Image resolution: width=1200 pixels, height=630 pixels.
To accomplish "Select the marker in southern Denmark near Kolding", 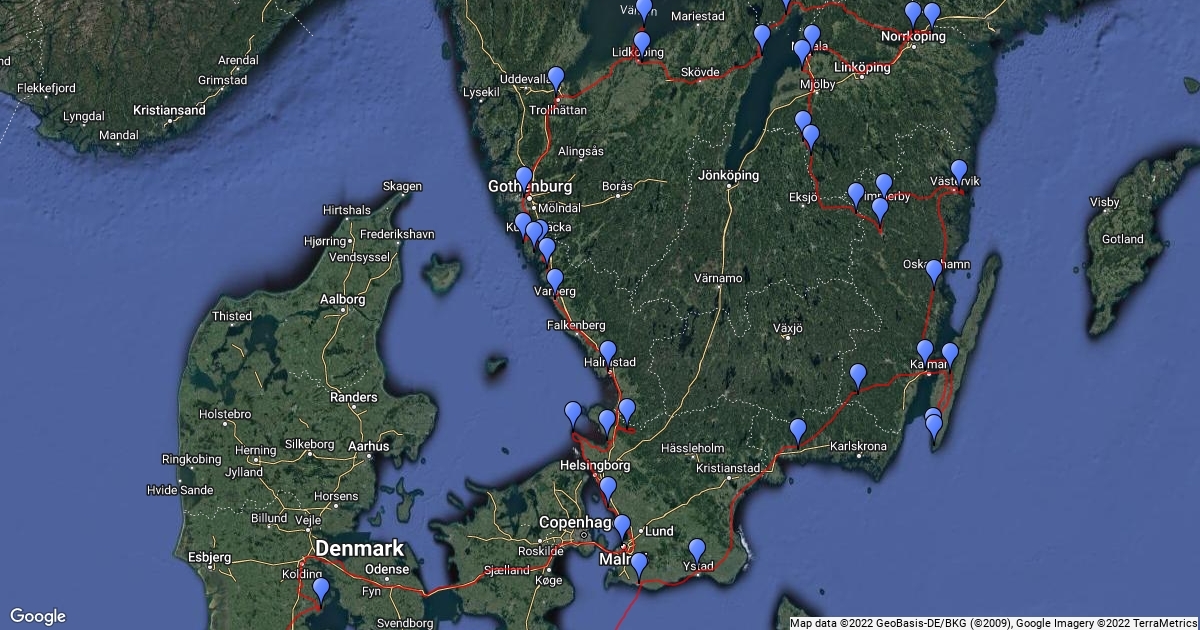I will point(320,590).
